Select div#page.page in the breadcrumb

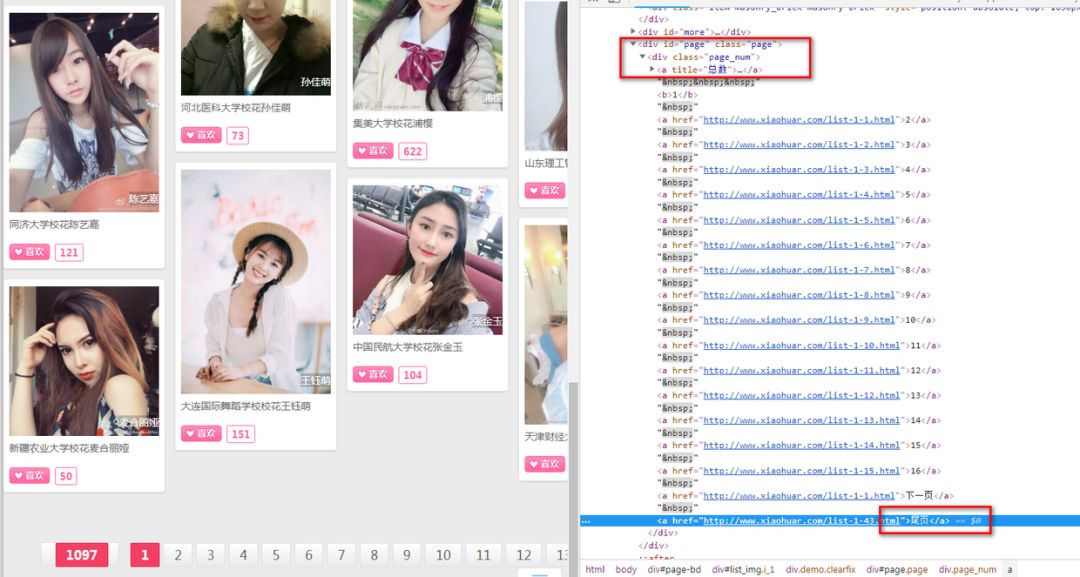(897, 569)
